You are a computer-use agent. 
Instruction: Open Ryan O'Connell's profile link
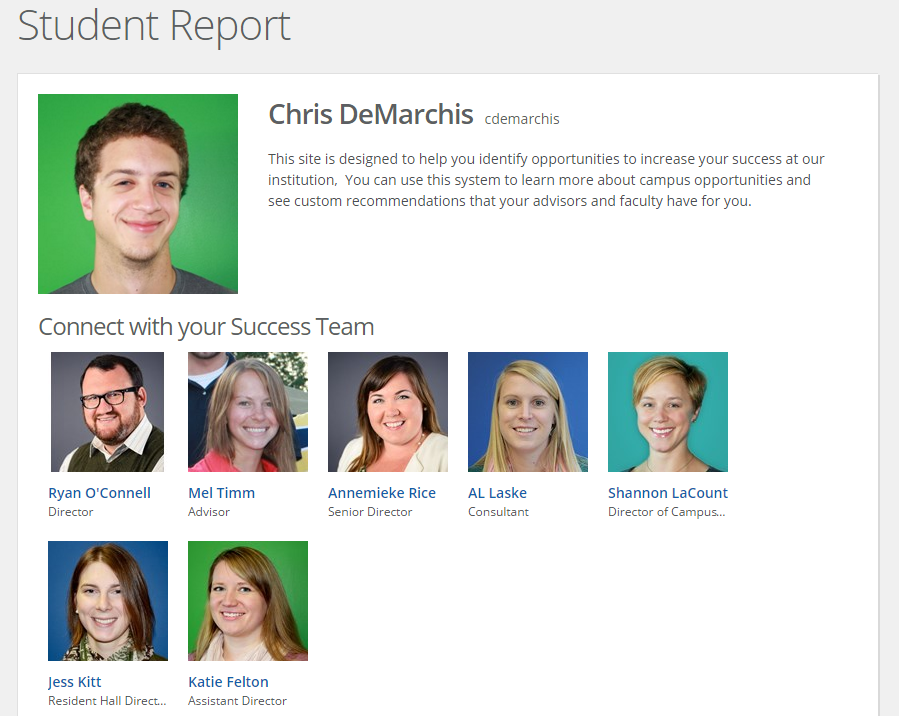click(x=99, y=492)
